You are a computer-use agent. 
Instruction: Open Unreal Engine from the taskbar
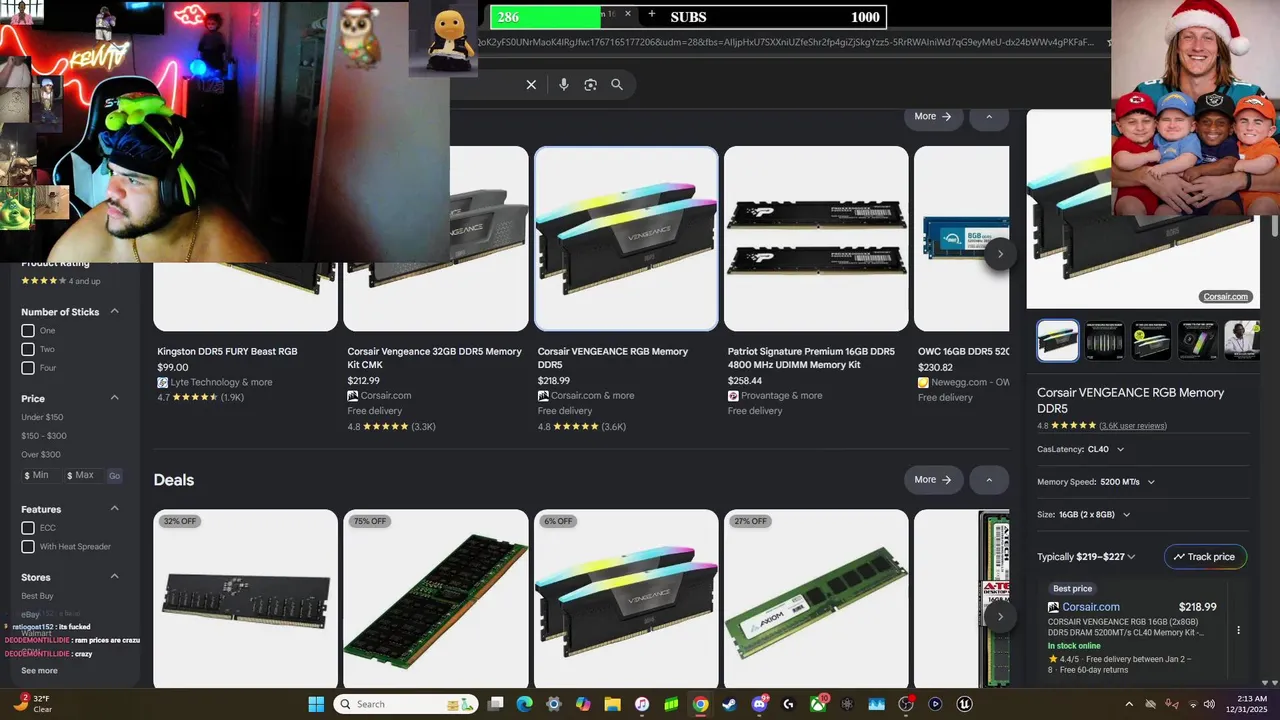point(964,704)
